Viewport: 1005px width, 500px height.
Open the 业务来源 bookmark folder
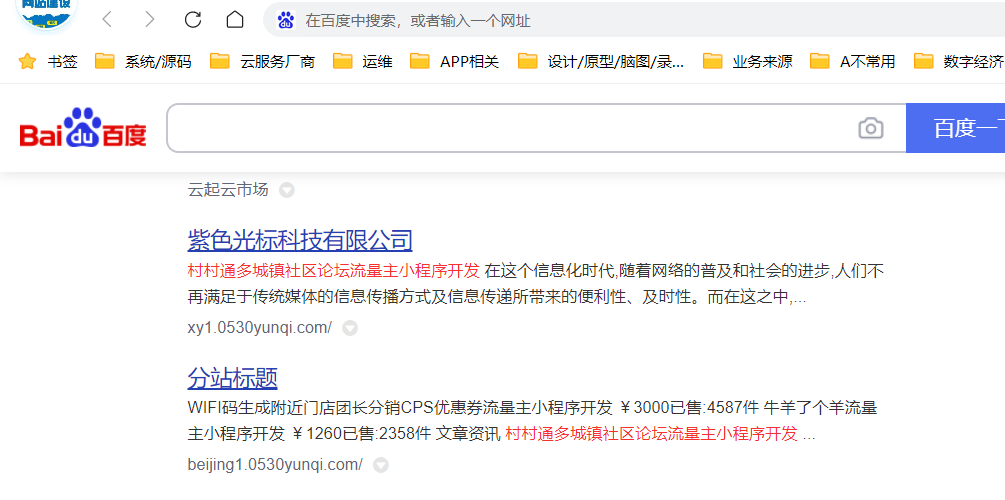[x=748, y=62]
